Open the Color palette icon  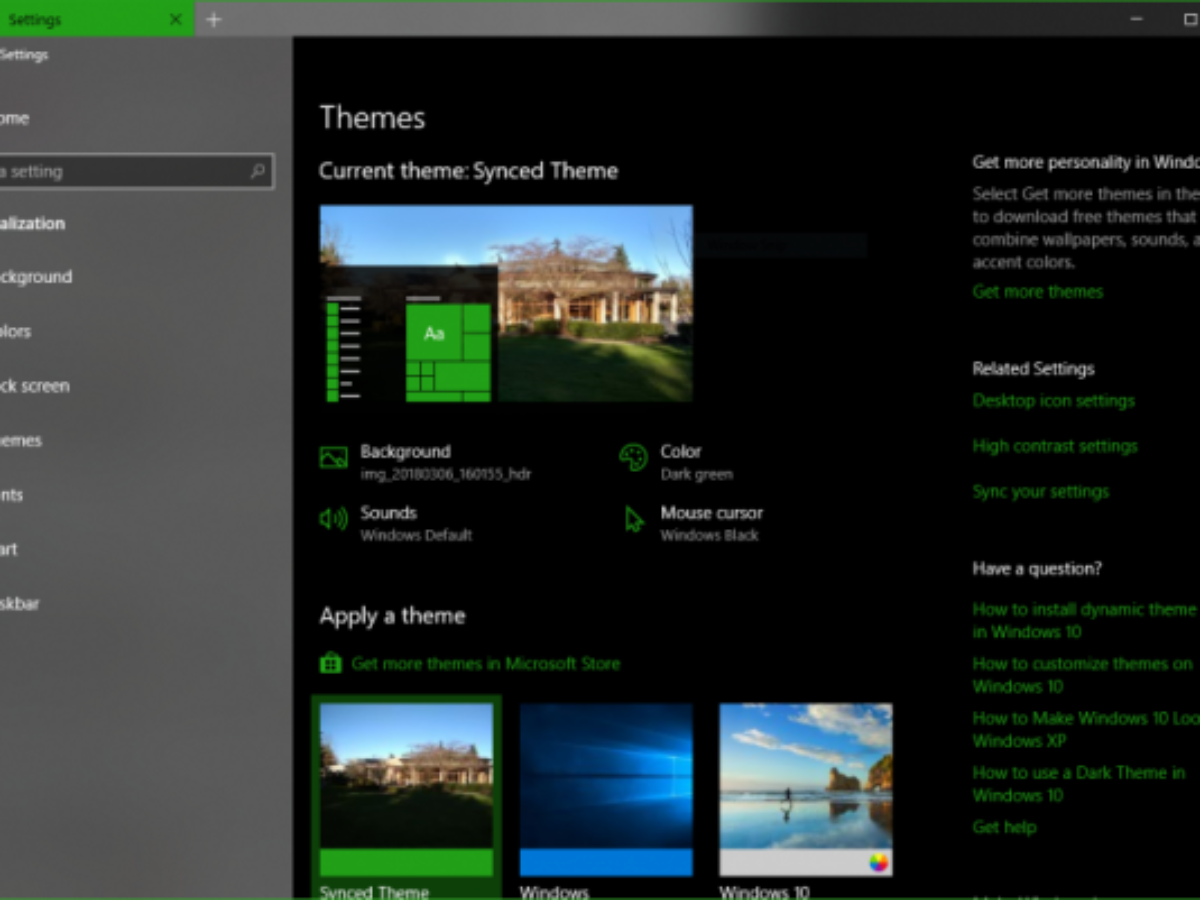[x=633, y=458]
